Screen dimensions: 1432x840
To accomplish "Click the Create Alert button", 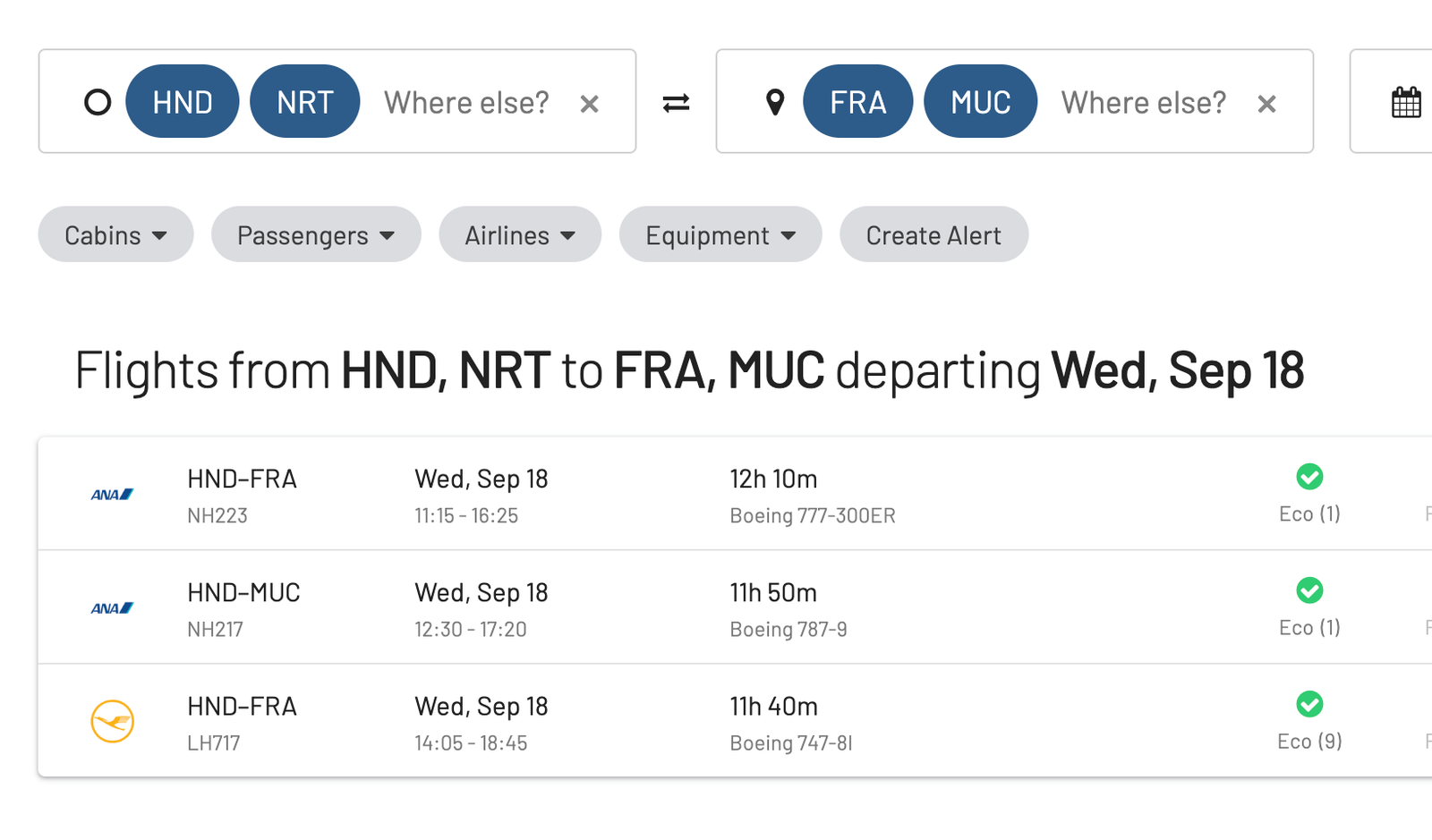I will click(933, 234).
